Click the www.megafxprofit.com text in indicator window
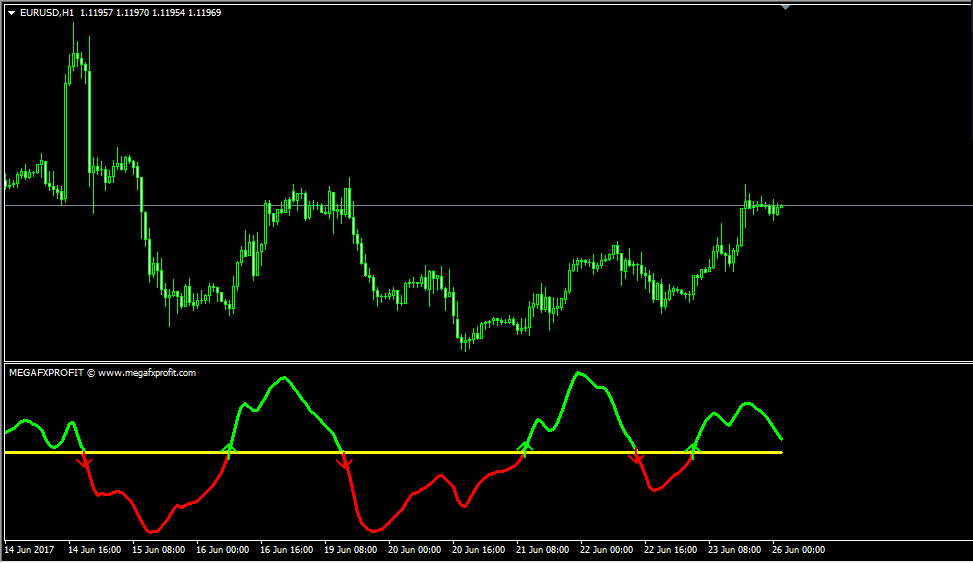Viewport: 973px width, 563px height. (147, 373)
